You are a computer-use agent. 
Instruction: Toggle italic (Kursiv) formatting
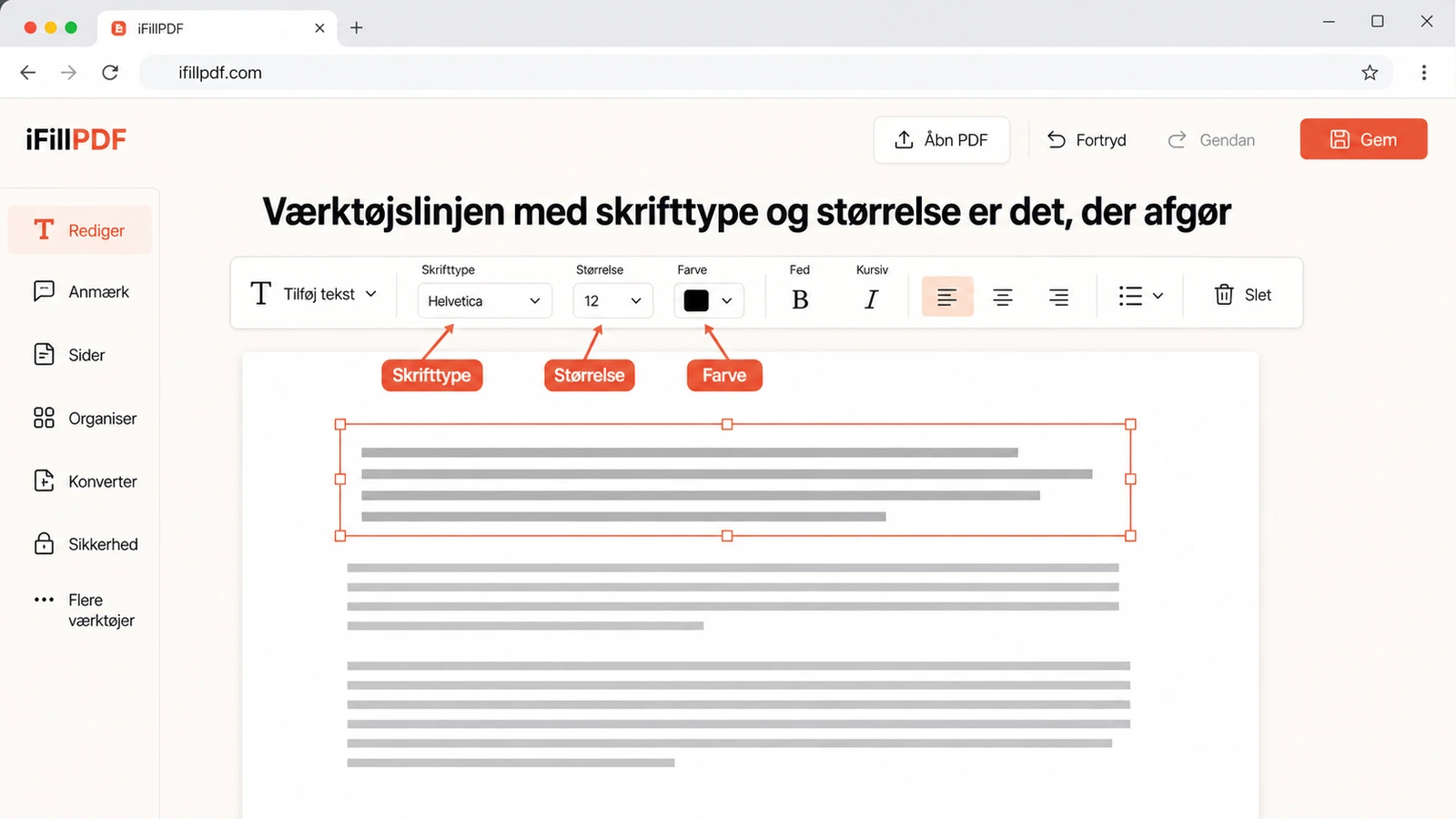[x=871, y=299]
